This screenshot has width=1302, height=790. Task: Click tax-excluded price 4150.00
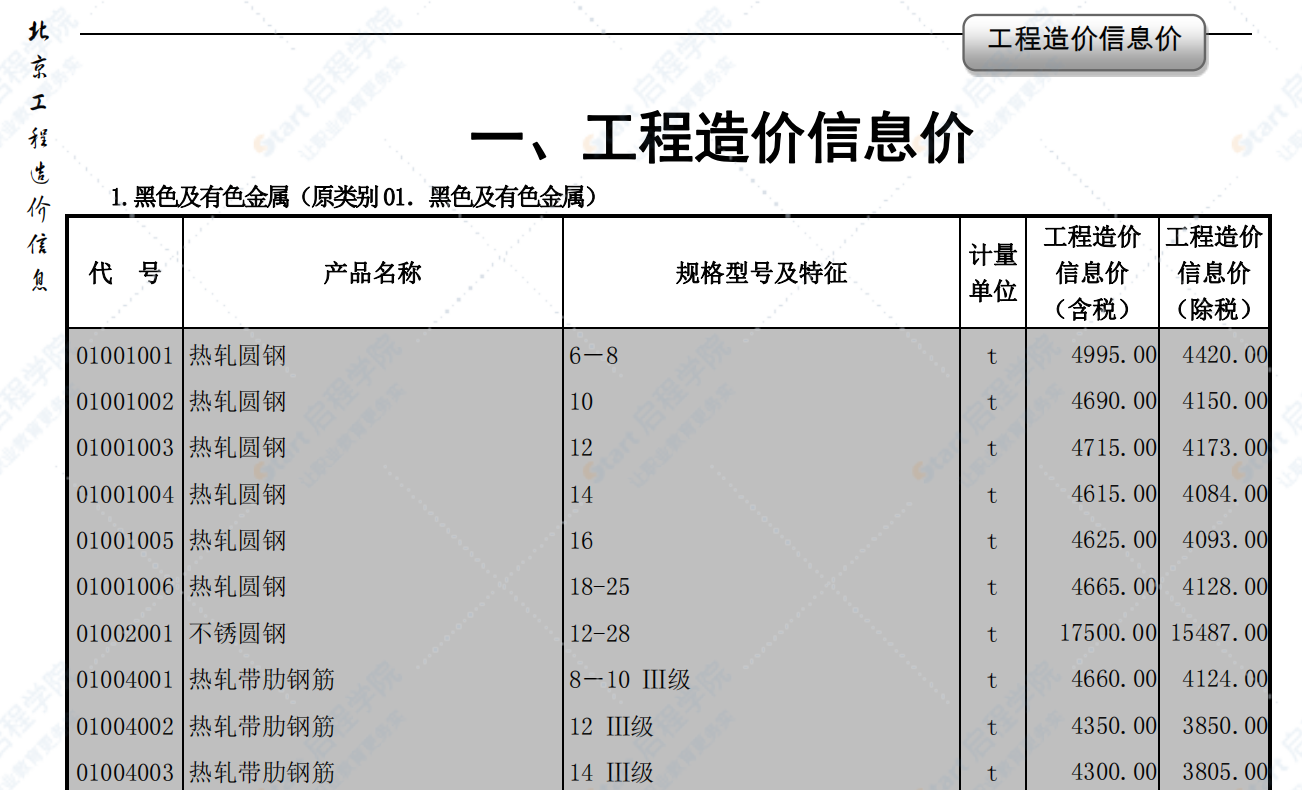pos(1225,402)
